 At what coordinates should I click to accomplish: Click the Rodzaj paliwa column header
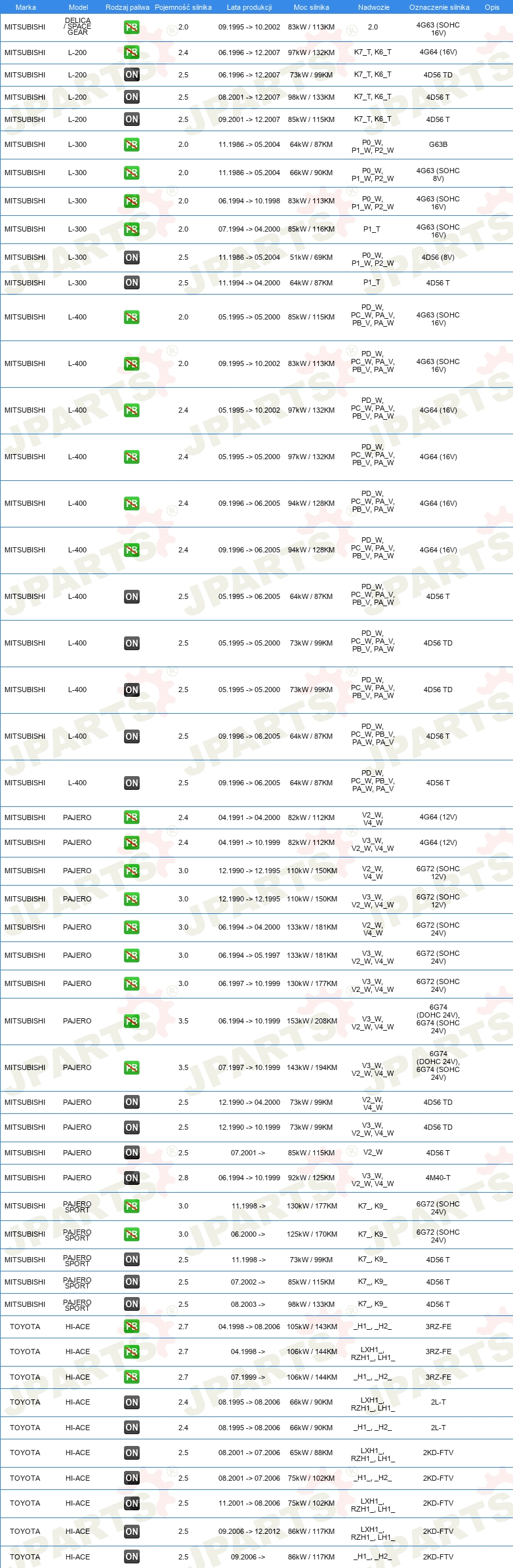[127, 7]
